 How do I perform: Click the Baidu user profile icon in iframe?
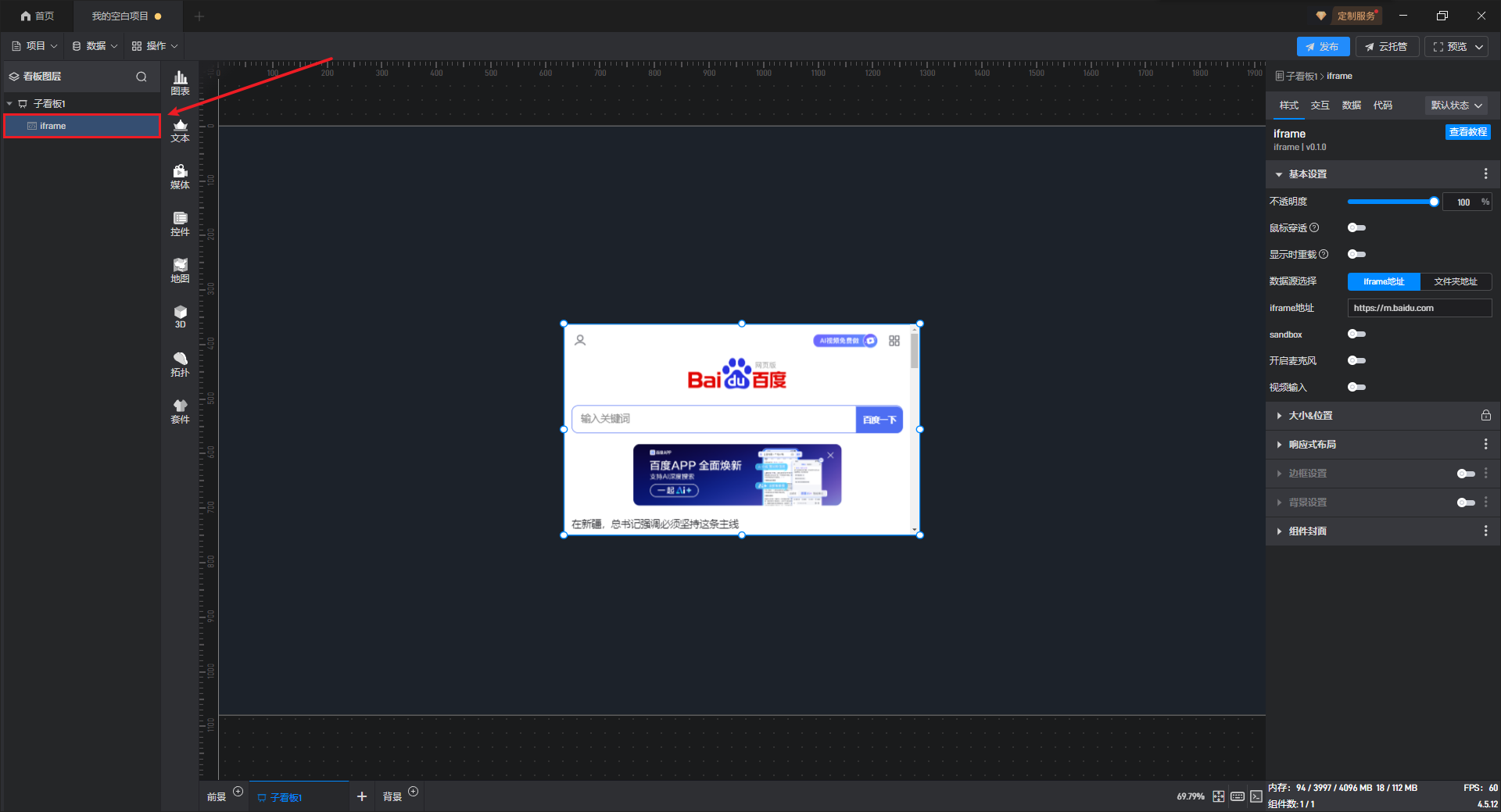(x=580, y=341)
